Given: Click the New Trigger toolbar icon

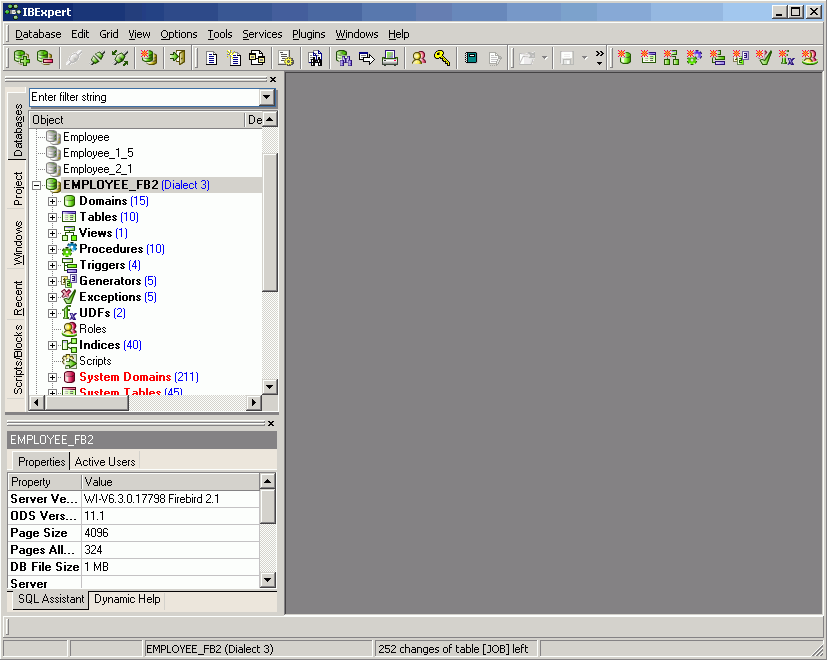Looking at the screenshot, I should (x=717, y=57).
